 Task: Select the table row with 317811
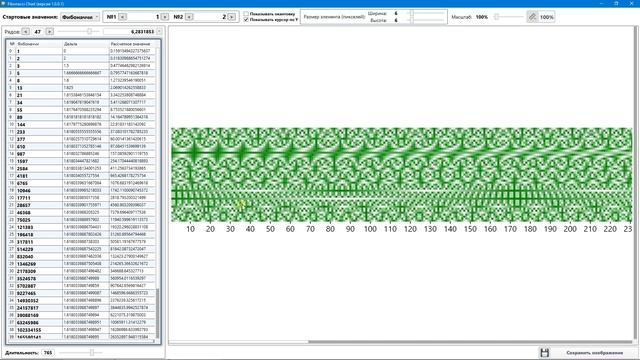[82, 242]
